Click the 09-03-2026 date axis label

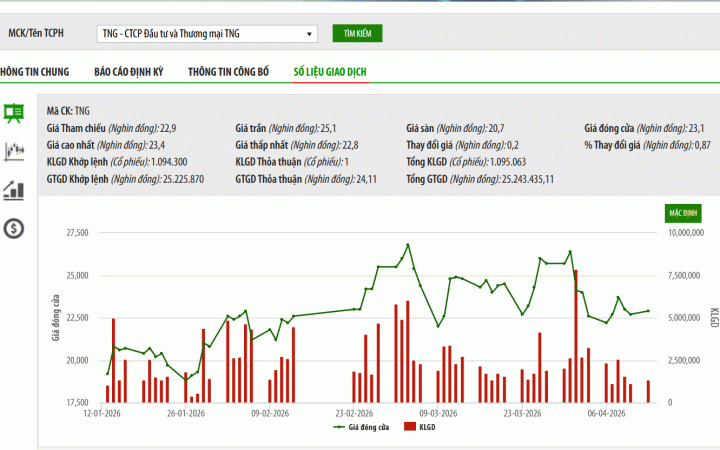click(438, 413)
